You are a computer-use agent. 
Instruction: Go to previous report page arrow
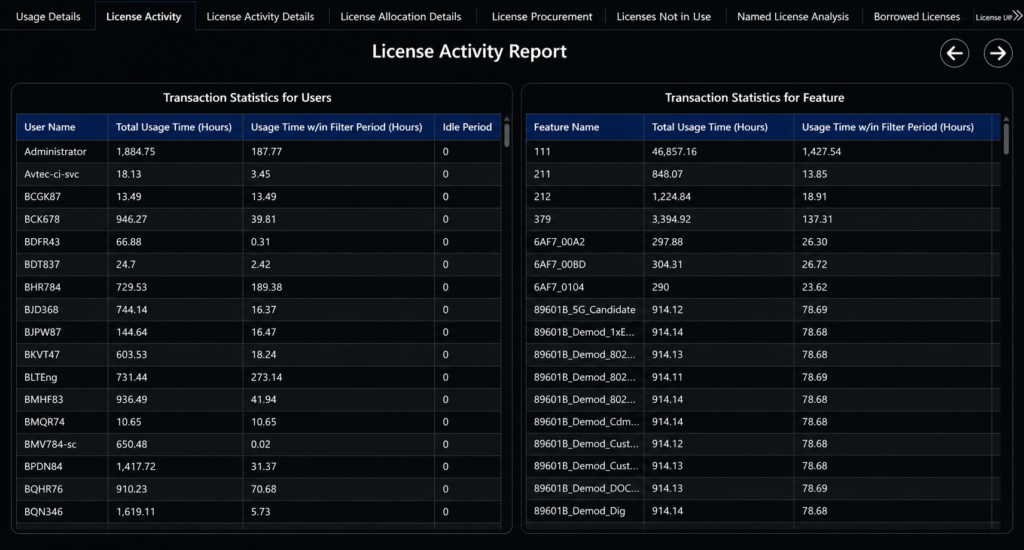[x=954, y=53]
